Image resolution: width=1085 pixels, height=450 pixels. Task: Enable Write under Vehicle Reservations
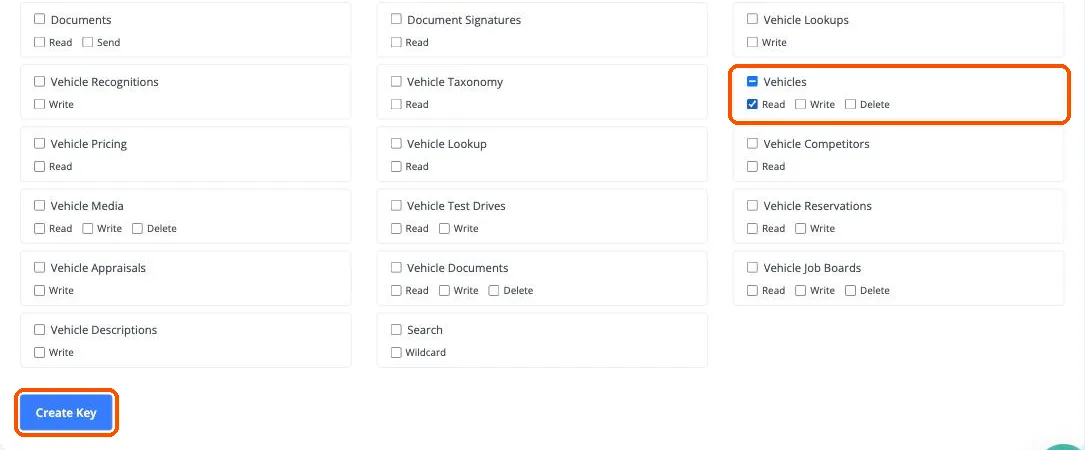pos(800,228)
